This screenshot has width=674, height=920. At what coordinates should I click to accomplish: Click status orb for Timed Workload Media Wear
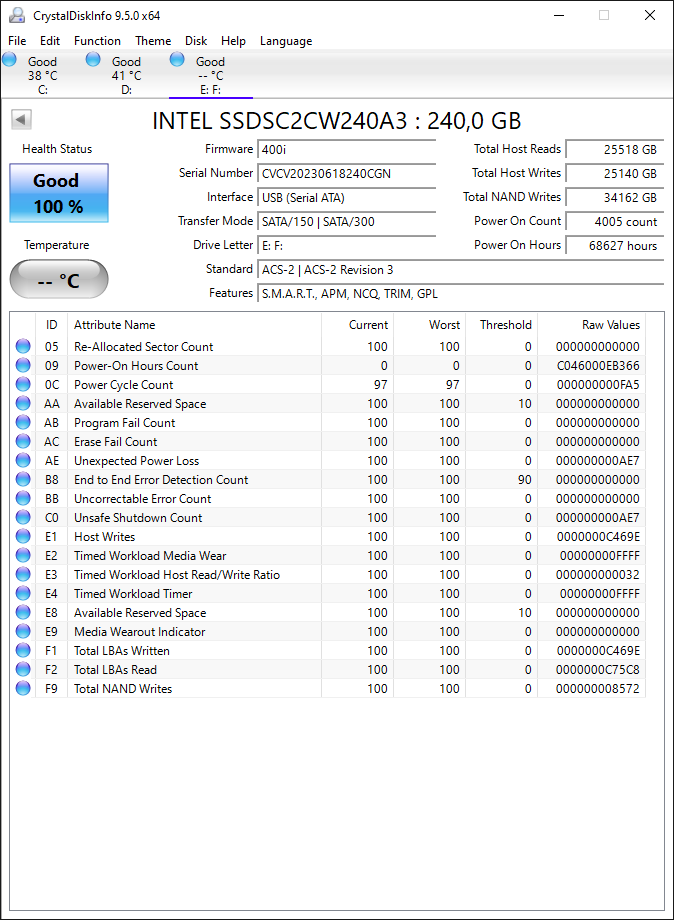pos(23,555)
